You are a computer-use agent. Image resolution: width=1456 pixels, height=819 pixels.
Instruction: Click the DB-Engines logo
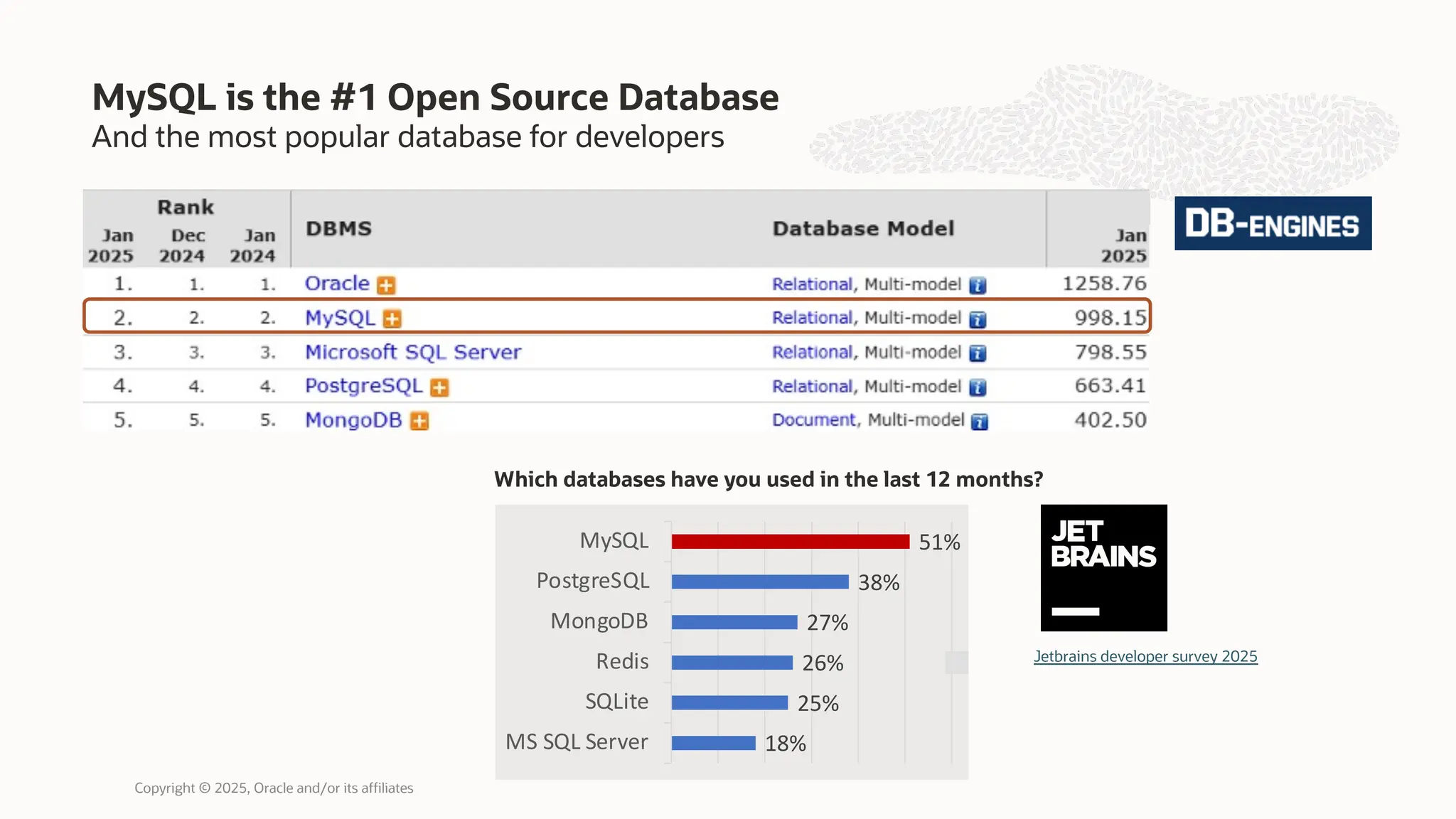click(1273, 223)
